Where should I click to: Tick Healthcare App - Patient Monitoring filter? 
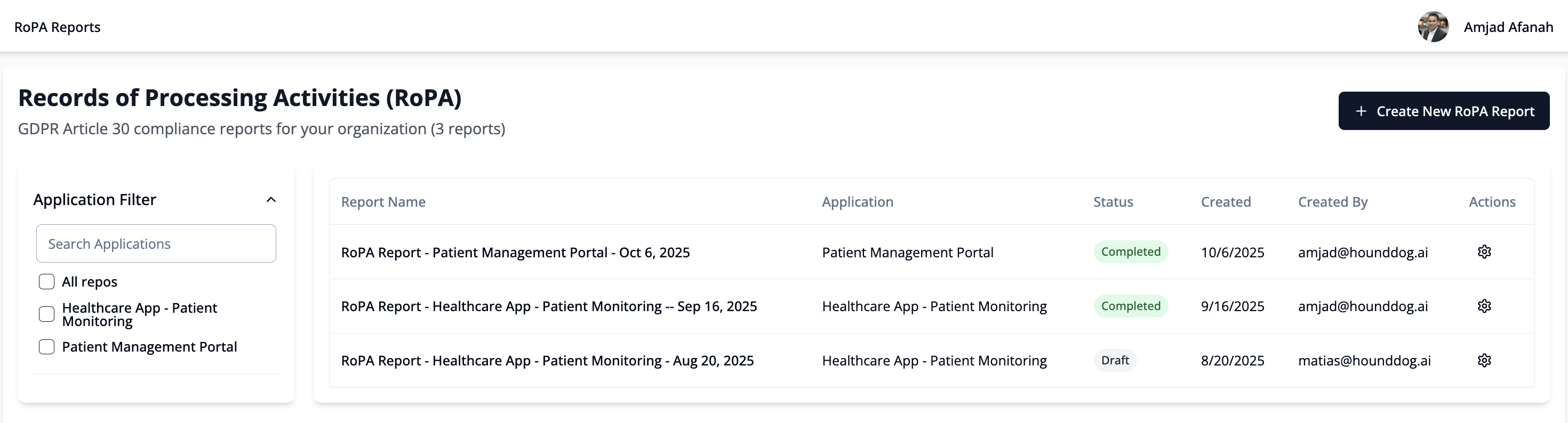[x=47, y=314]
